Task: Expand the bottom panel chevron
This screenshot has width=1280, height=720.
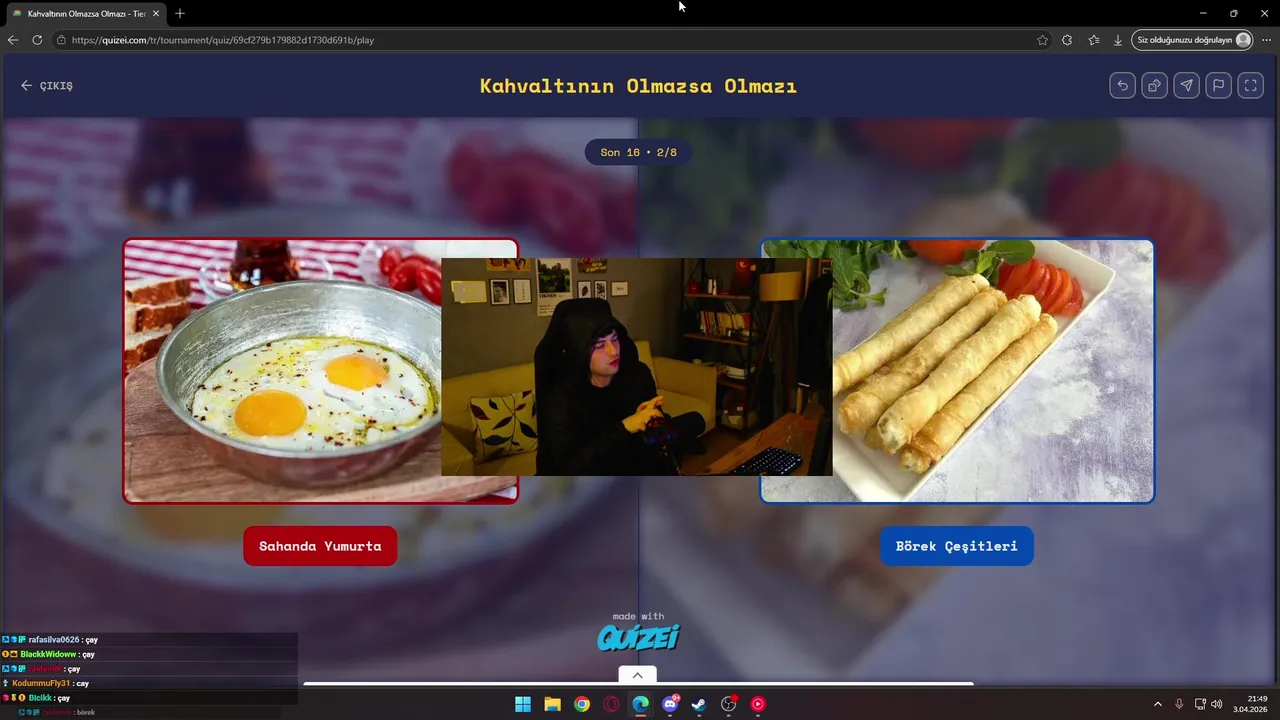Action: tap(637, 675)
